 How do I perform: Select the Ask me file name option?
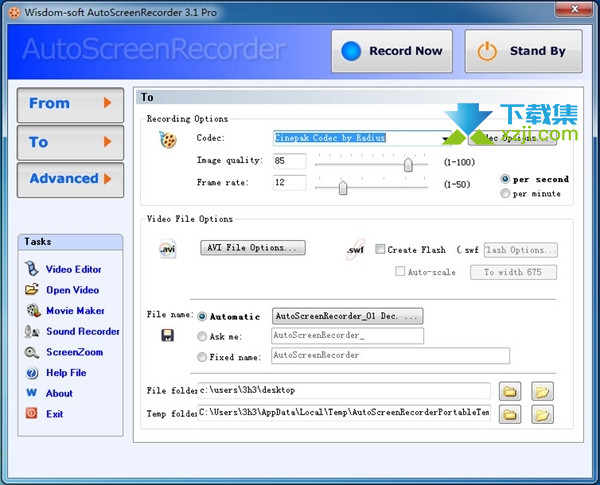(202, 336)
